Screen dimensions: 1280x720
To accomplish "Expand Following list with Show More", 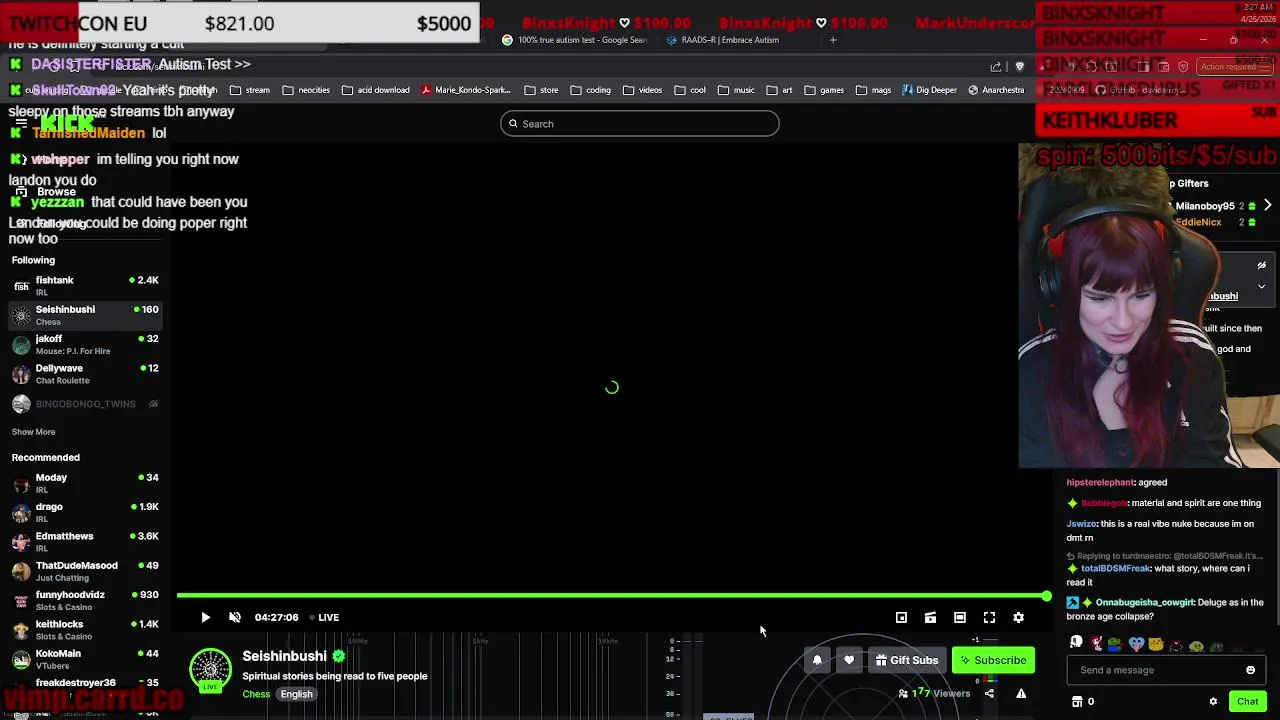I will click(33, 432).
